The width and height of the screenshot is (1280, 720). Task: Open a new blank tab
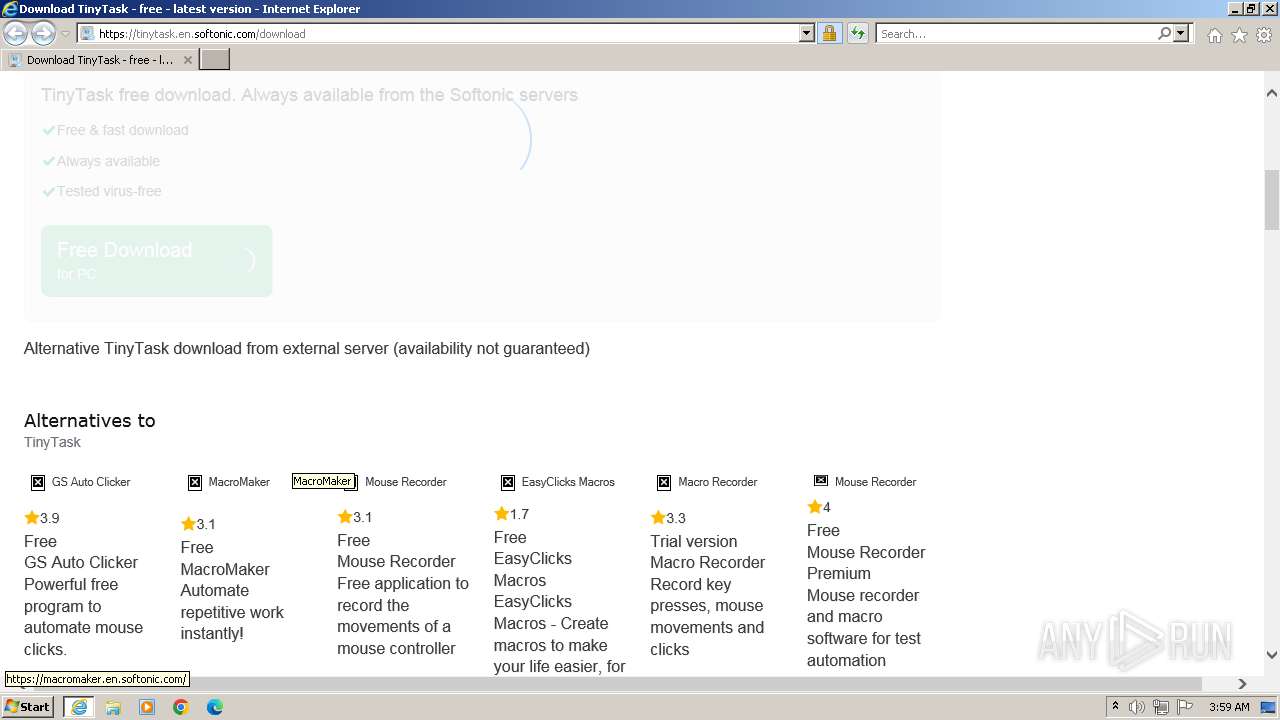(215, 60)
